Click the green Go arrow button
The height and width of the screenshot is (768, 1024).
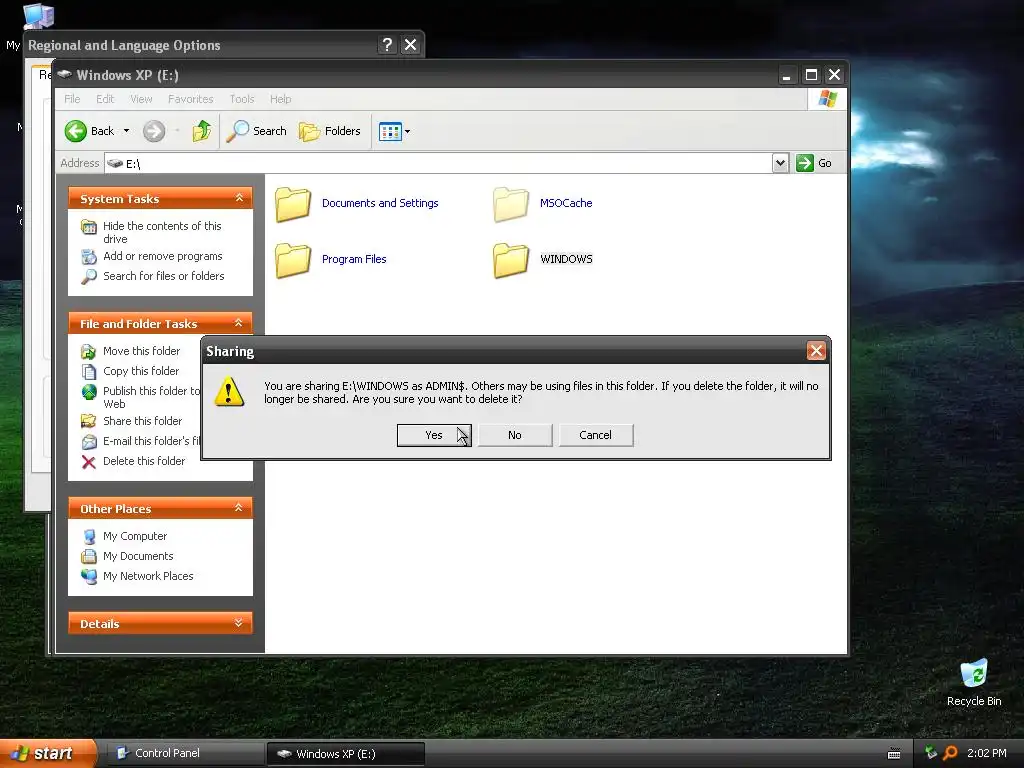tap(805, 163)
